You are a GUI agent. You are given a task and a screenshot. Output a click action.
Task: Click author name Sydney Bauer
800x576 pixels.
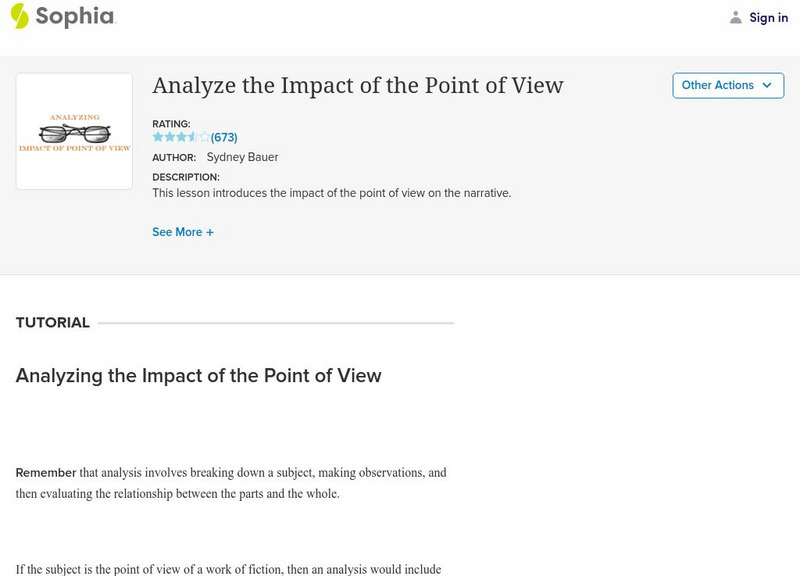pos(242,157)
